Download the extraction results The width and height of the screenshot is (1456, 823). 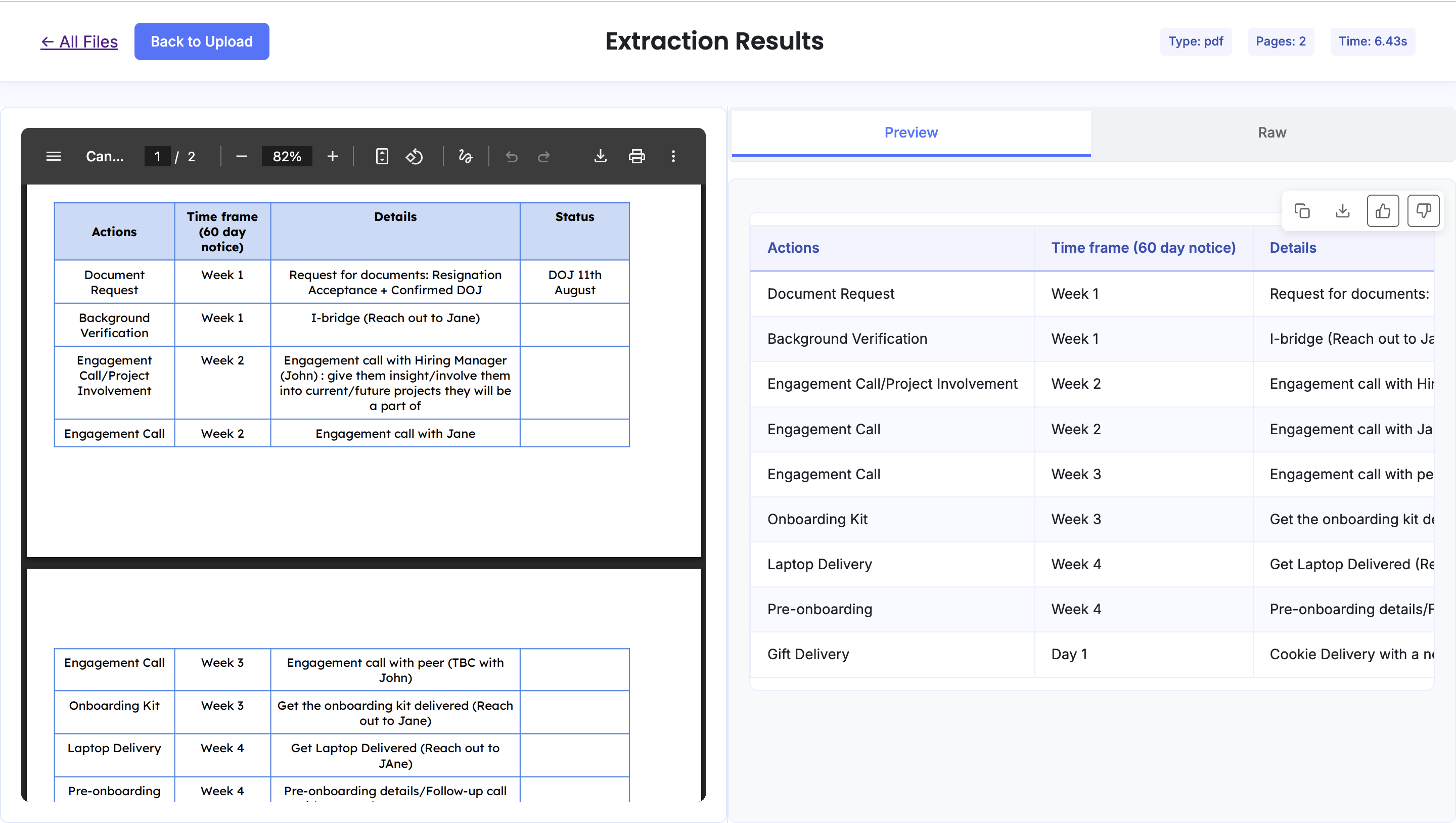pos(1342,211)
